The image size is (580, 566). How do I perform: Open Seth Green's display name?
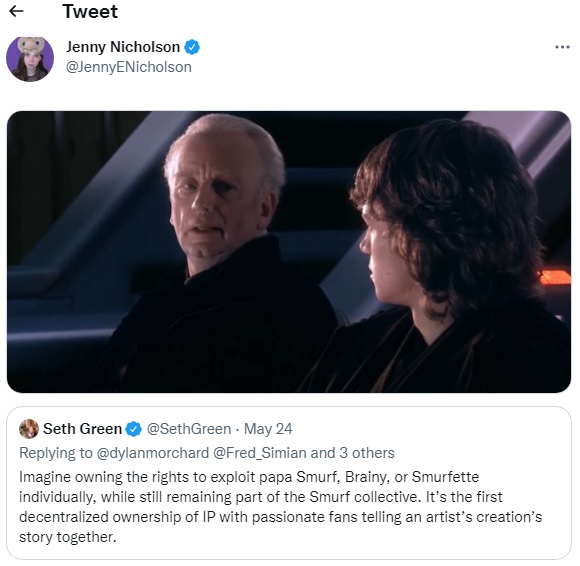pos(82,429)
